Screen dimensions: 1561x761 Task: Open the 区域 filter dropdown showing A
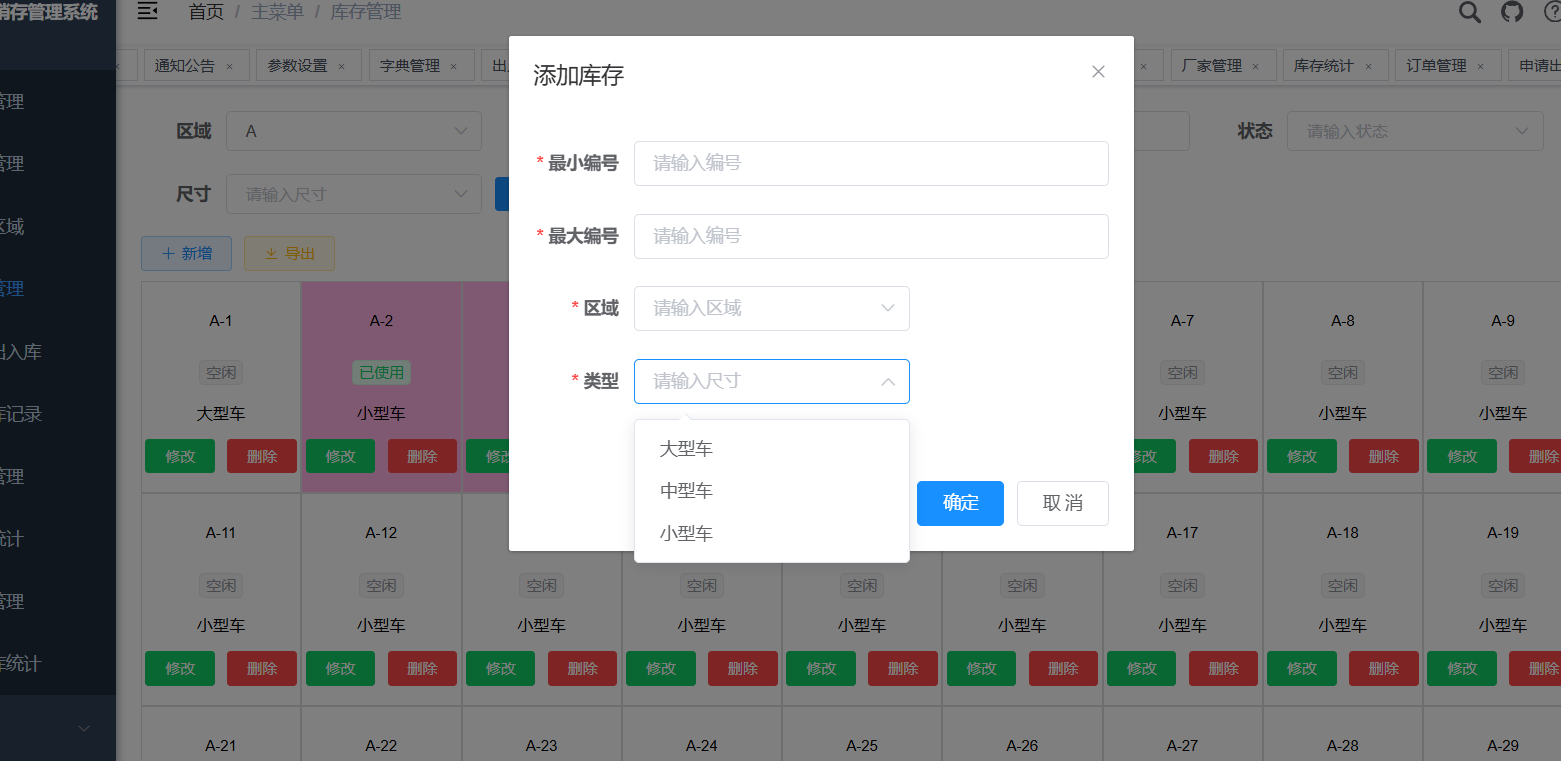point(354,131)
